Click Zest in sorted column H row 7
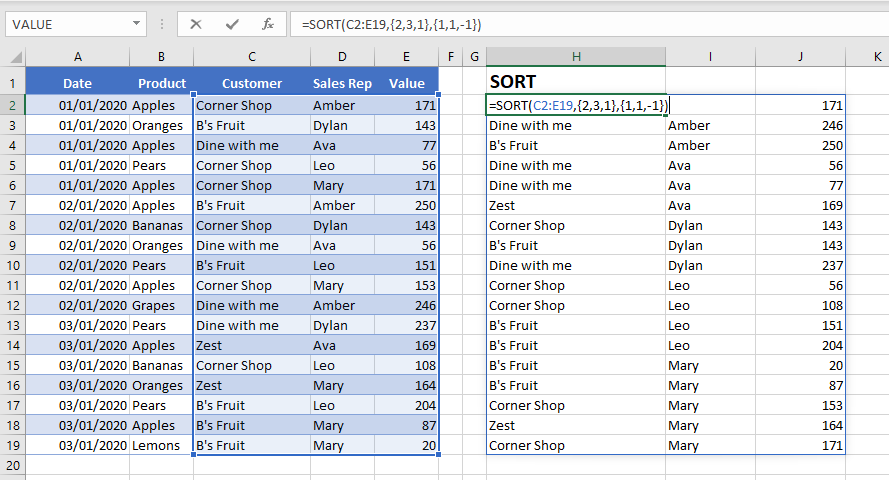Screen dimensions: 889x480 [x=576, y=206]
